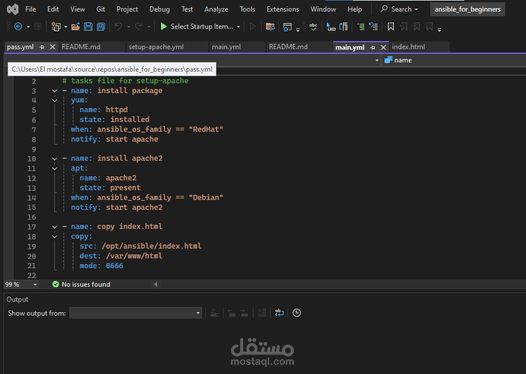This screenshot has width=526, height=374.
Task: Collapse the 'copy:' block chevron
Action: click(54, 237)
